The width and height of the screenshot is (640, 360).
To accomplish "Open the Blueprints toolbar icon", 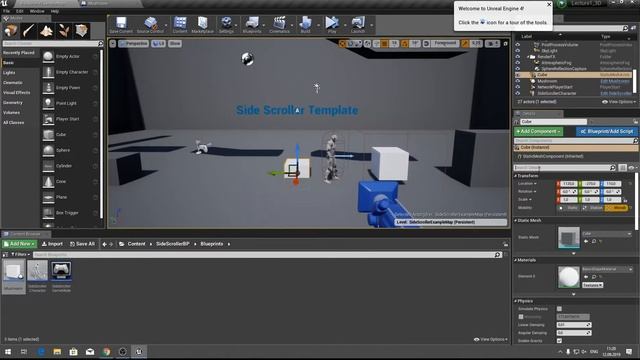I will click(252, 25).
